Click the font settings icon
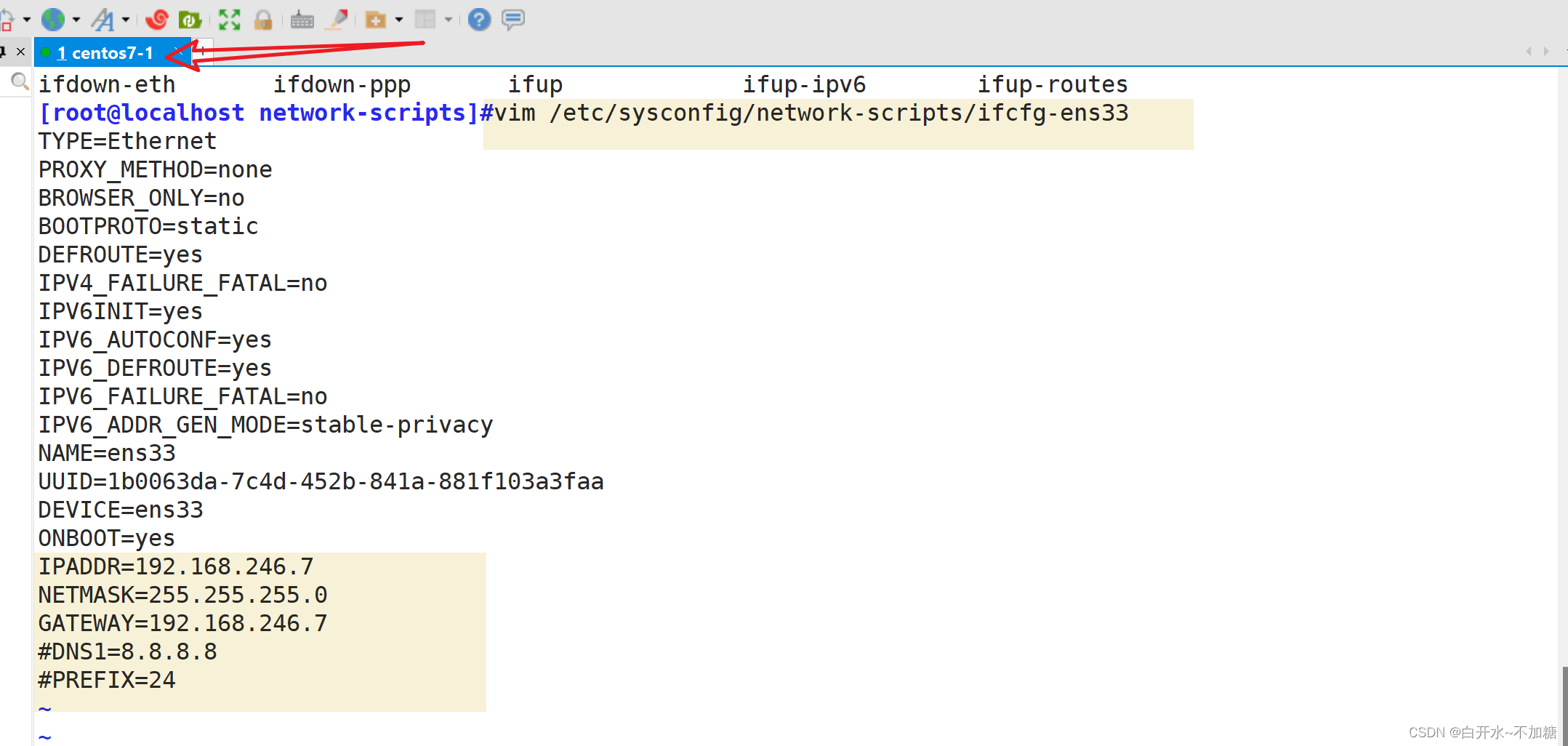Screen dimensions: 1568x746 click(x=103, y=20)
